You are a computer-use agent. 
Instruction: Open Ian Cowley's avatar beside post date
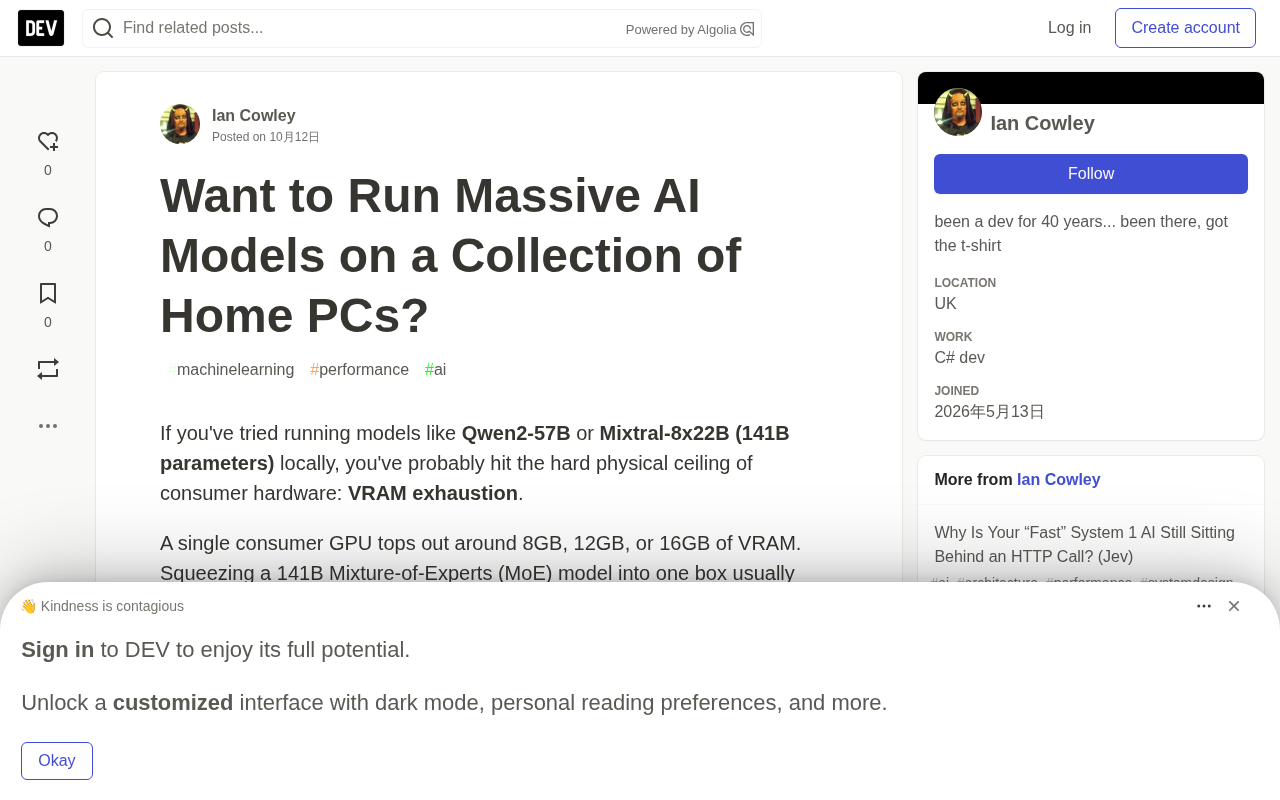180,124
